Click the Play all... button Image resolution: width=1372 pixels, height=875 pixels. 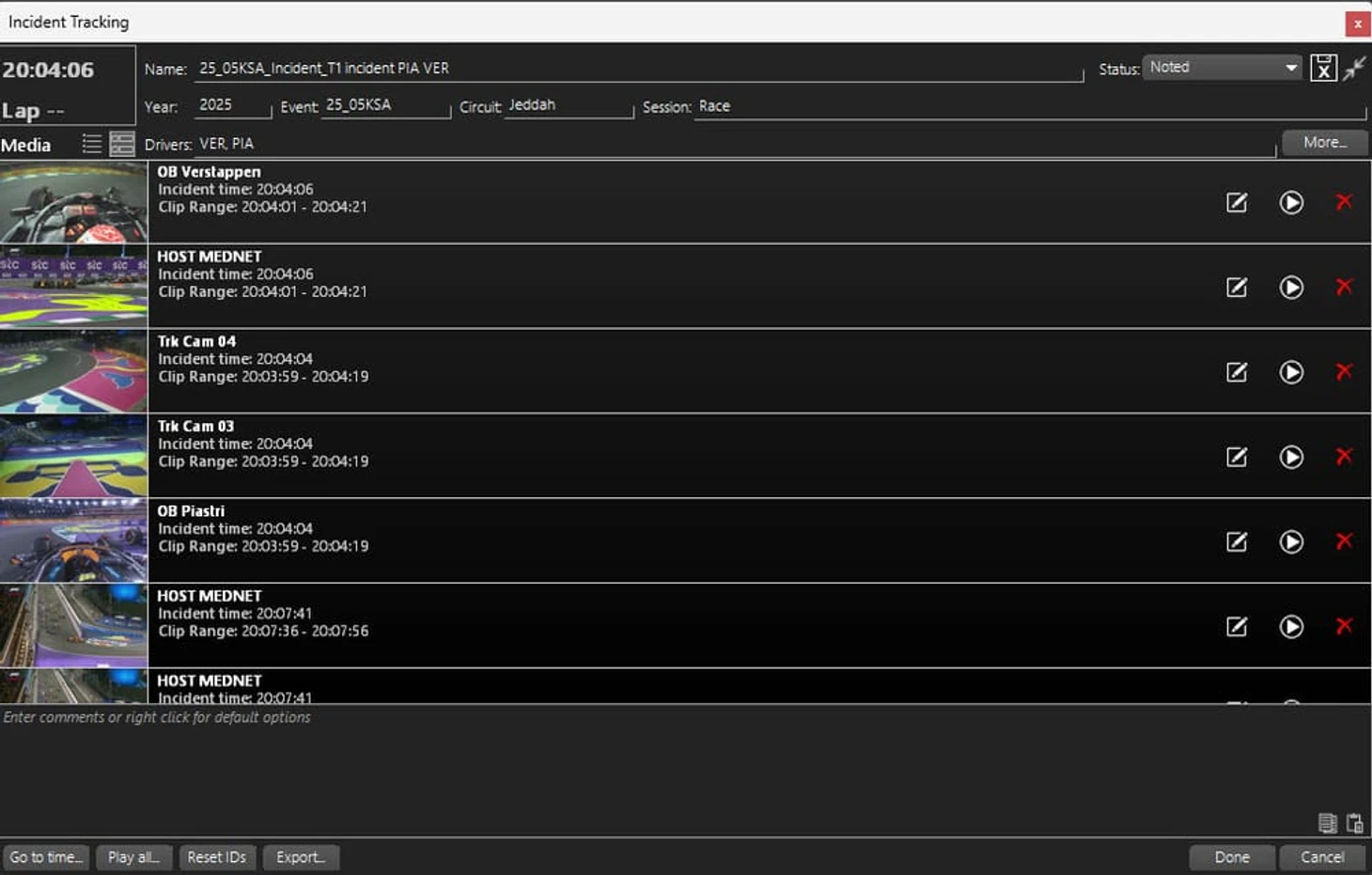tap(133, 857)
